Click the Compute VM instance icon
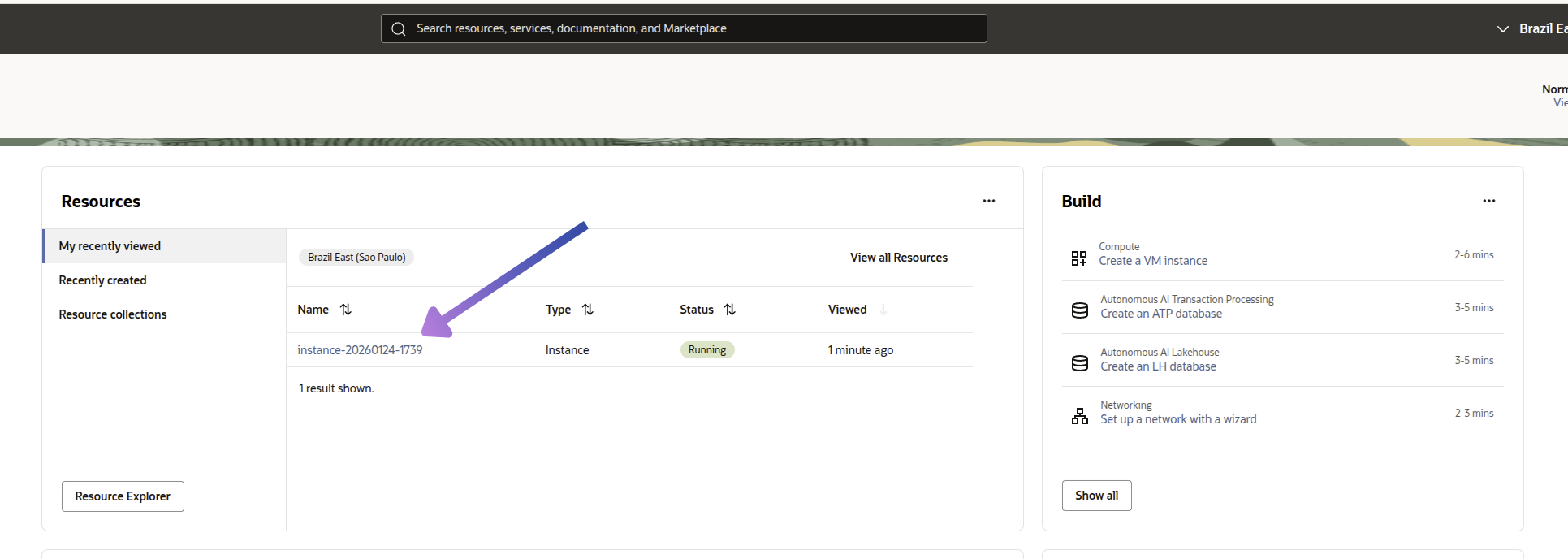 coord(1078,258)
